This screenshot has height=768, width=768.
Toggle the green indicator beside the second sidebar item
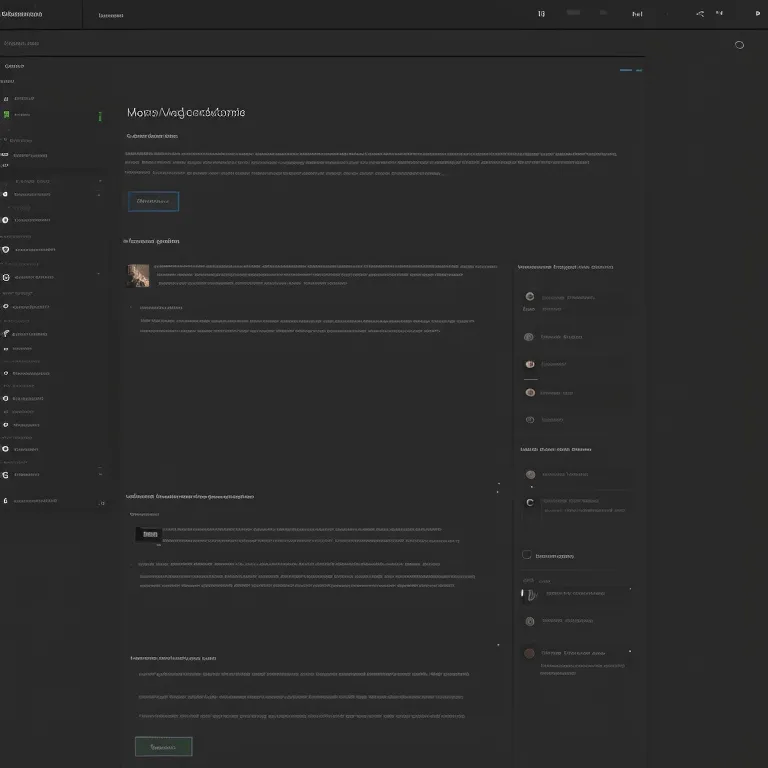[x=100, y=117]
